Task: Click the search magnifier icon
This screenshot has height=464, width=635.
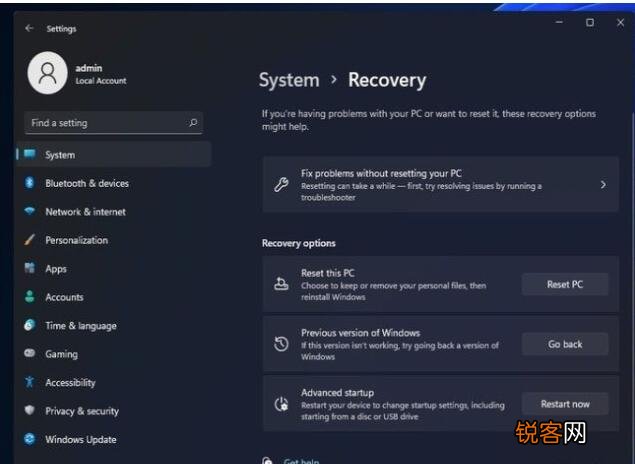Action: [193, 122]
